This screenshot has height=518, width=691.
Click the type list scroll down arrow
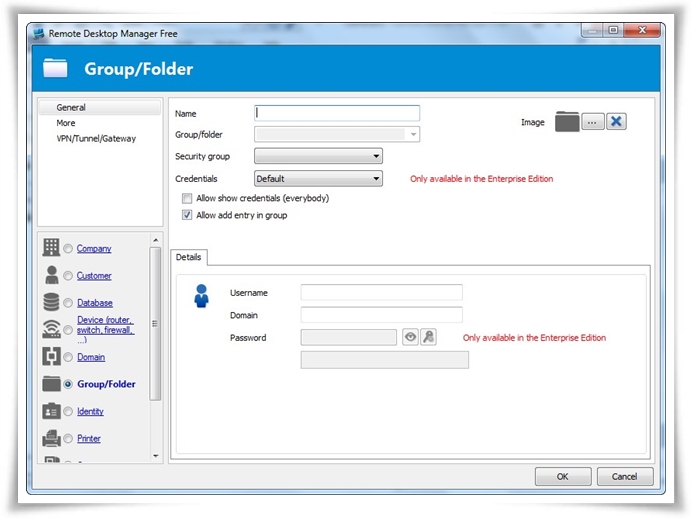coord(156,456)
